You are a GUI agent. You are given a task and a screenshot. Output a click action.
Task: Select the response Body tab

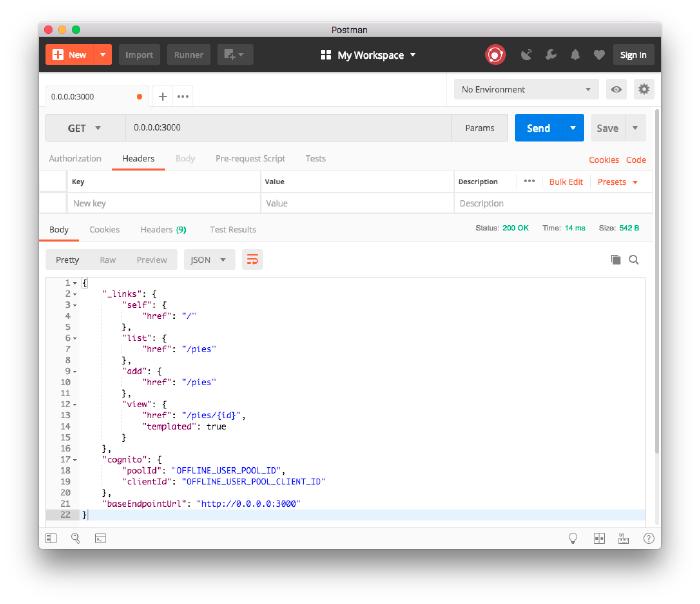point(59,229)
